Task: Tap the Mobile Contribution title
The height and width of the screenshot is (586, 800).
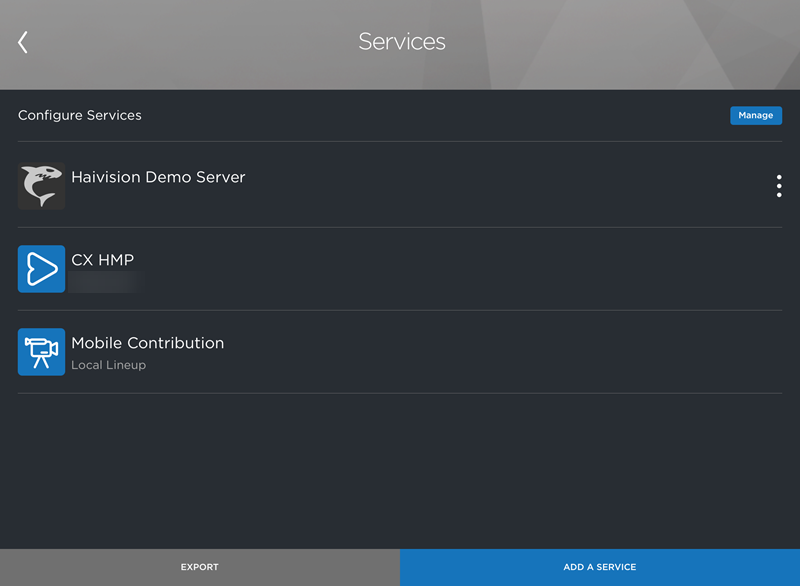Action: (147, 343)
